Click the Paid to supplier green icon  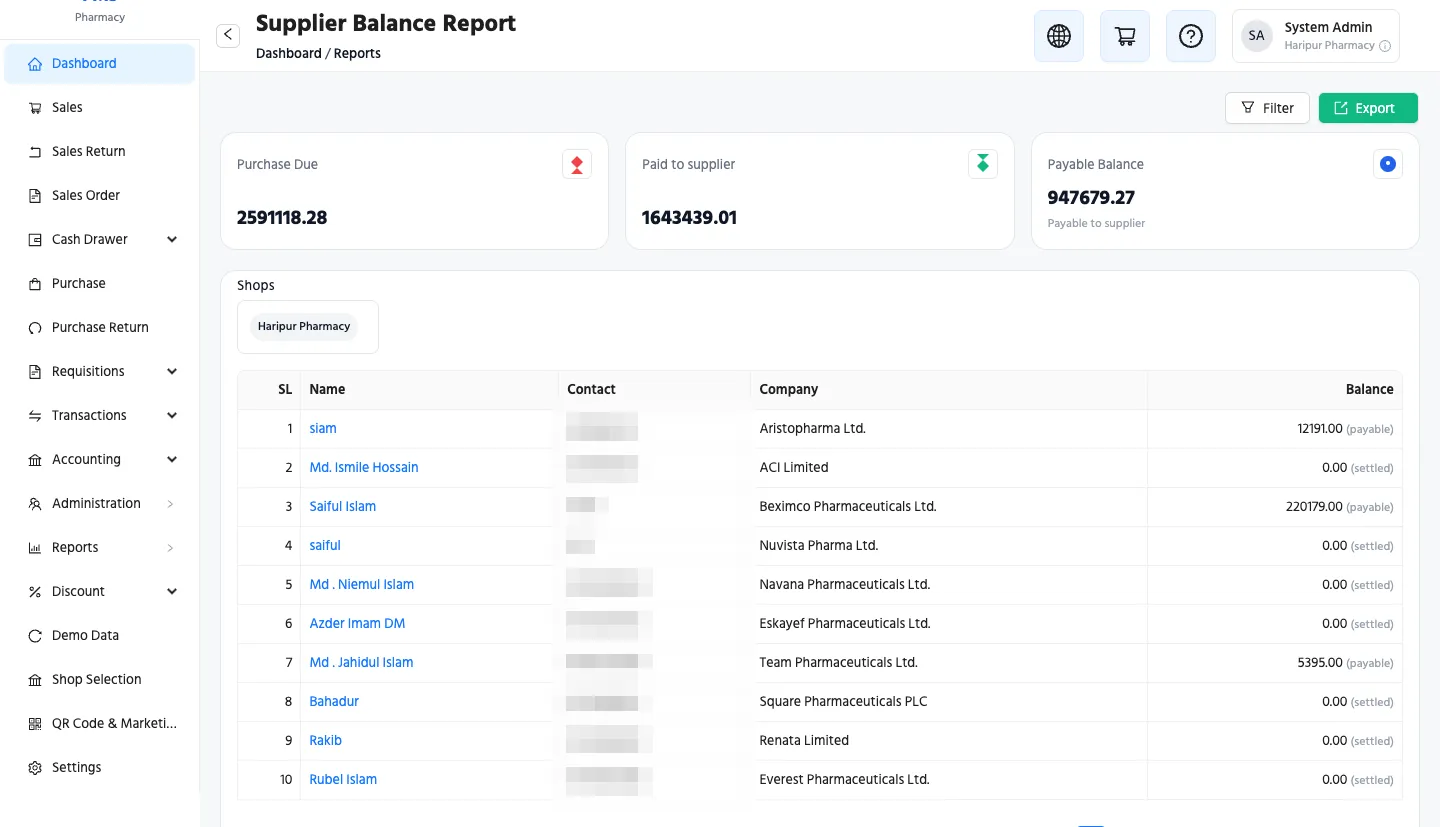tap(983, 164)
